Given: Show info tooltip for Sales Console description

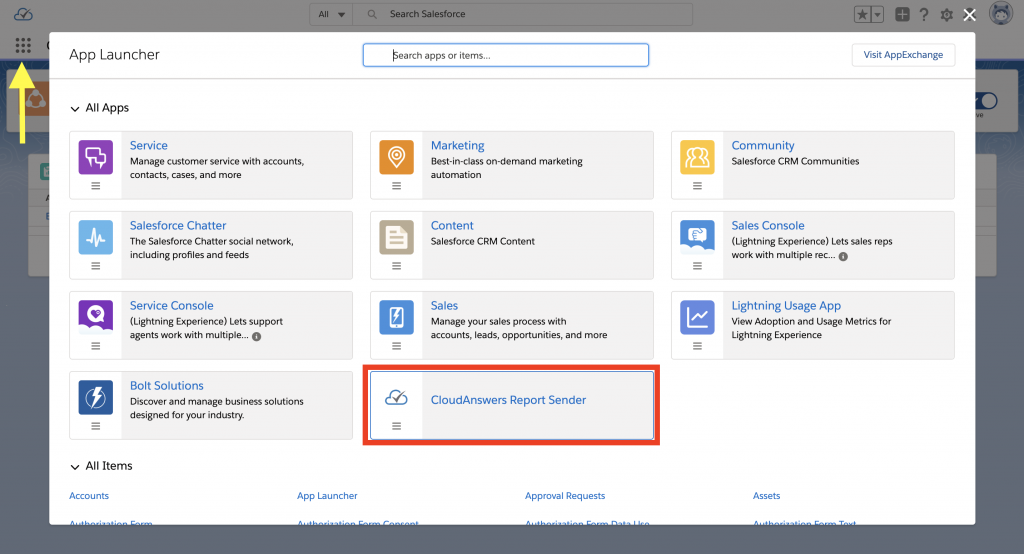Looking at the screenshot, I should (843, 257).
